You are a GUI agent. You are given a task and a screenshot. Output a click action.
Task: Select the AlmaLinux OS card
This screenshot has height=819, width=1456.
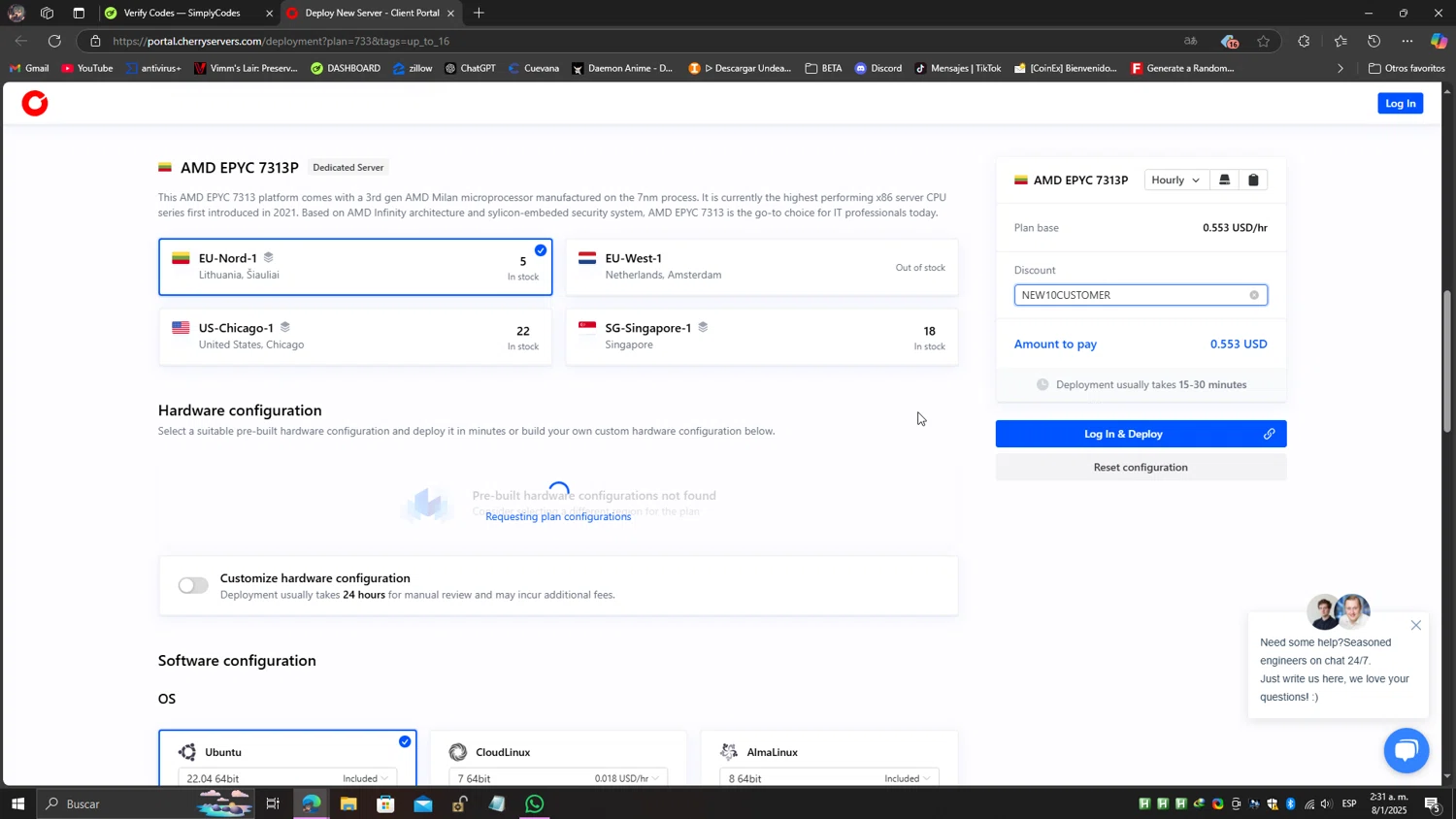click(829, 758)
